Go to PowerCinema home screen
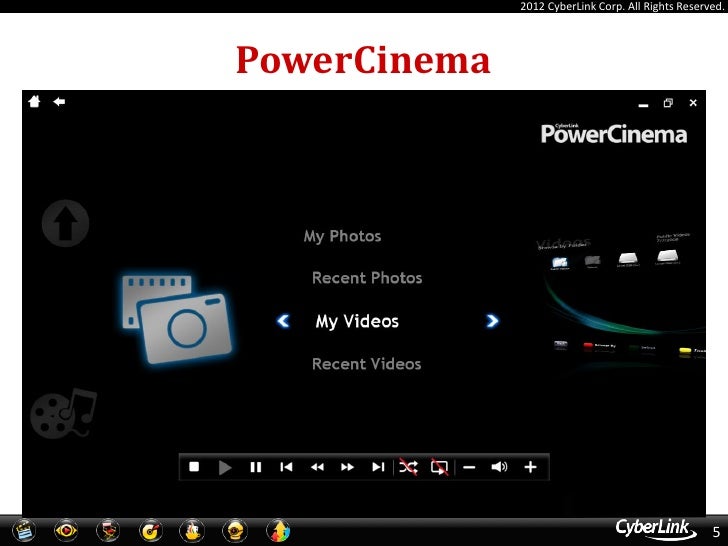 [x=34, y=101]
